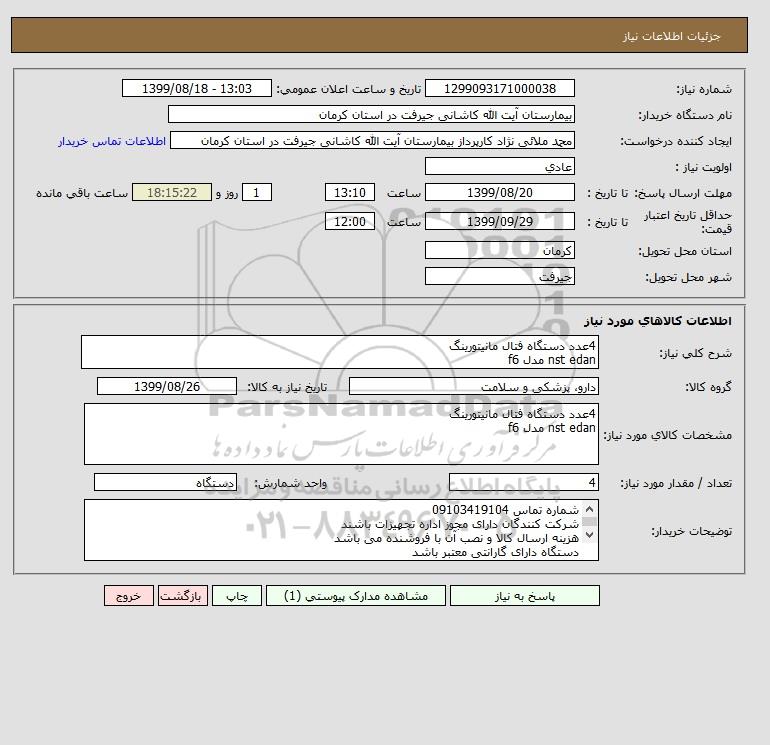This screenshot has height=745, width=770.
Task: Click request creator name field
Action: click(x=372, y=140)
